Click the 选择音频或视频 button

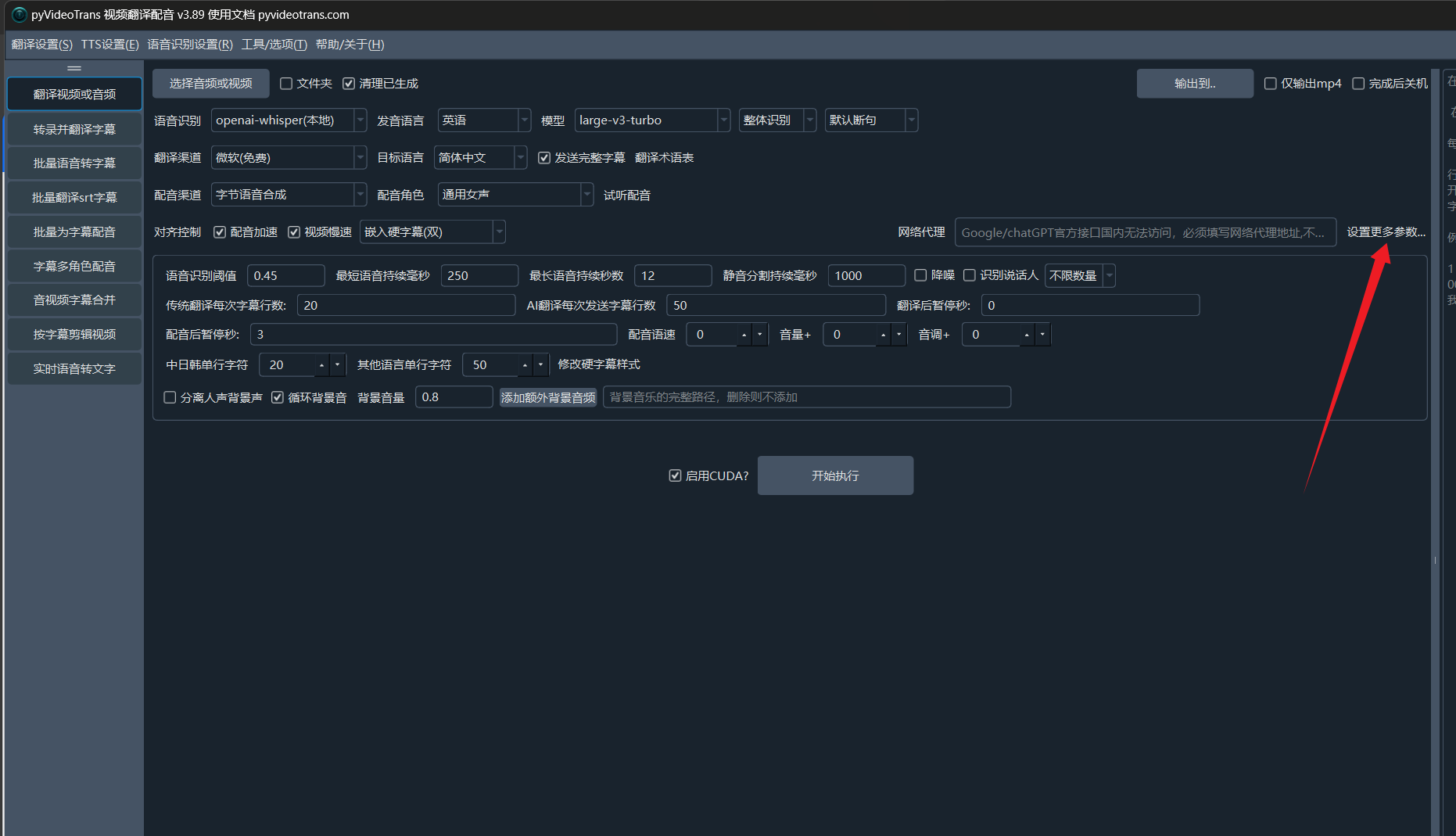pos(210,84)
